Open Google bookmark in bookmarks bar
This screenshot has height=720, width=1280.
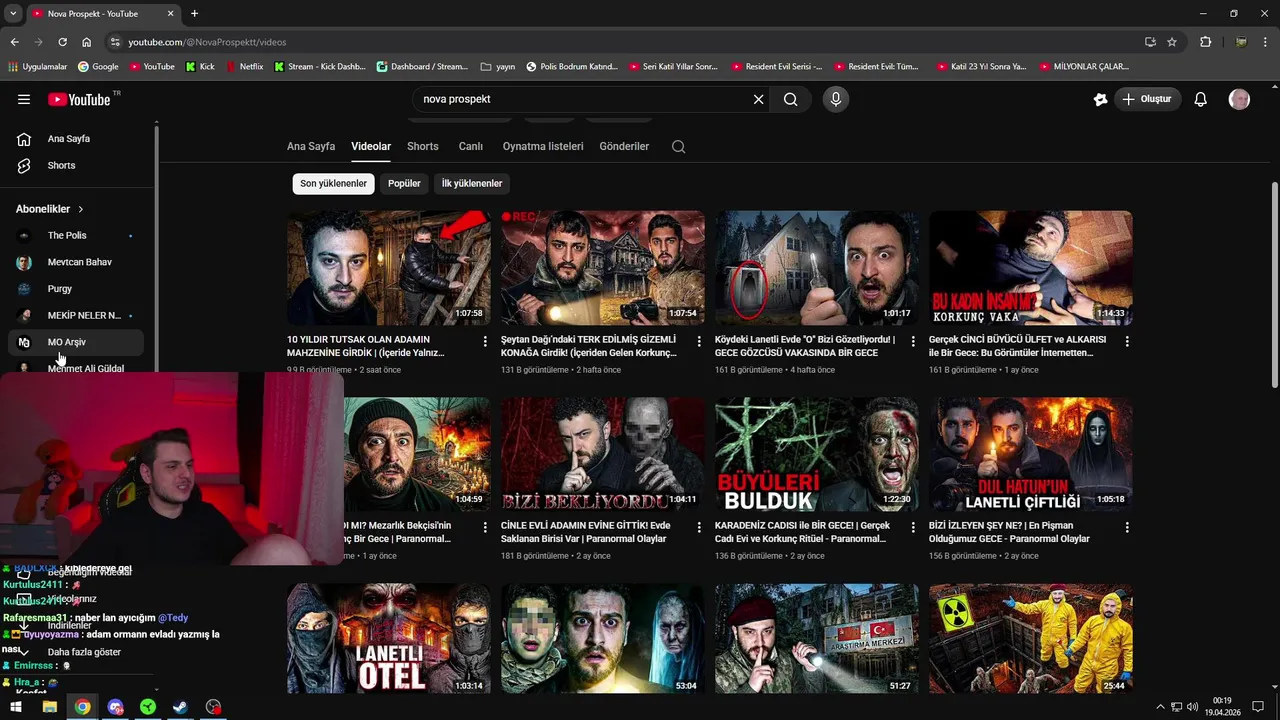pos(98,66)
